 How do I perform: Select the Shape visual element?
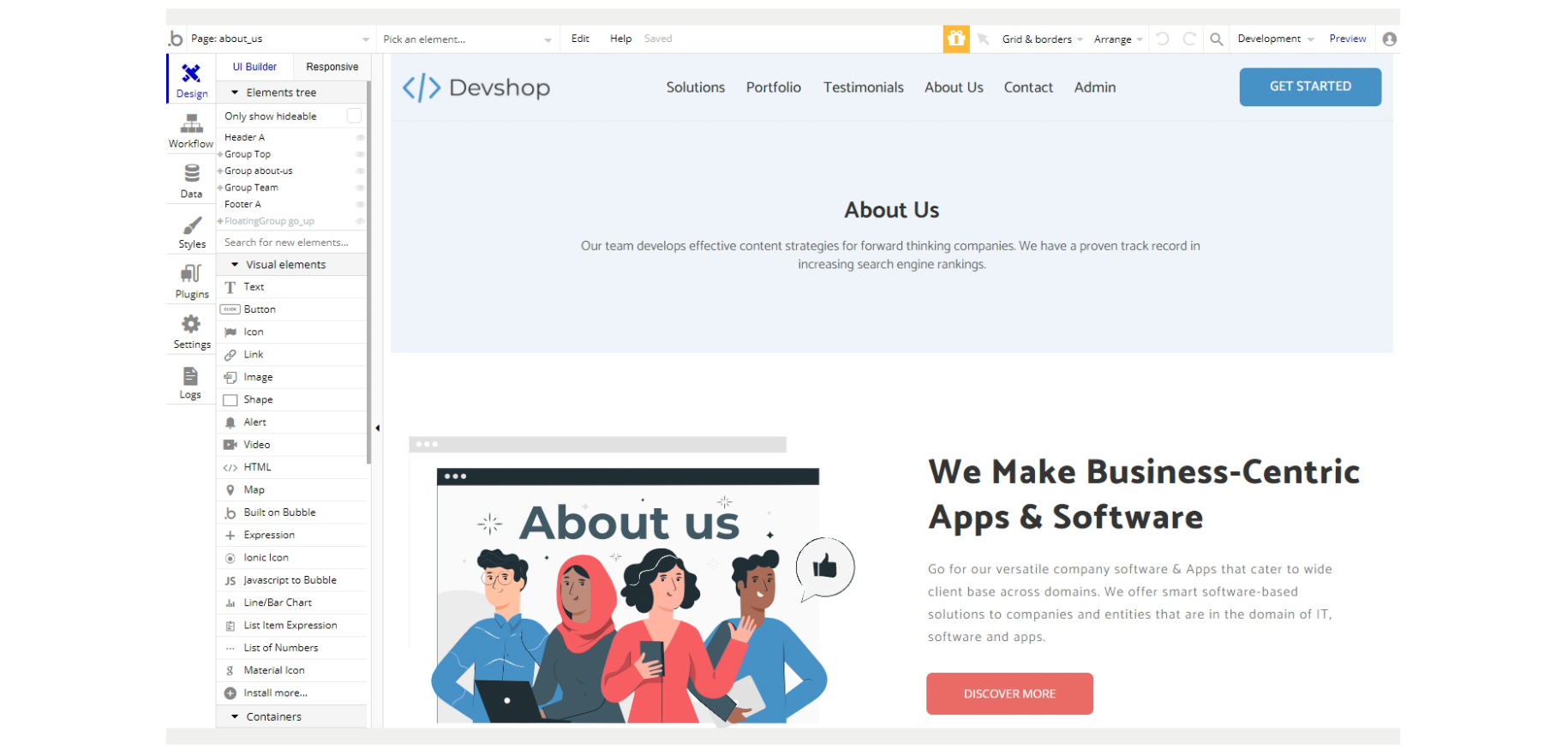click(291, 399)
